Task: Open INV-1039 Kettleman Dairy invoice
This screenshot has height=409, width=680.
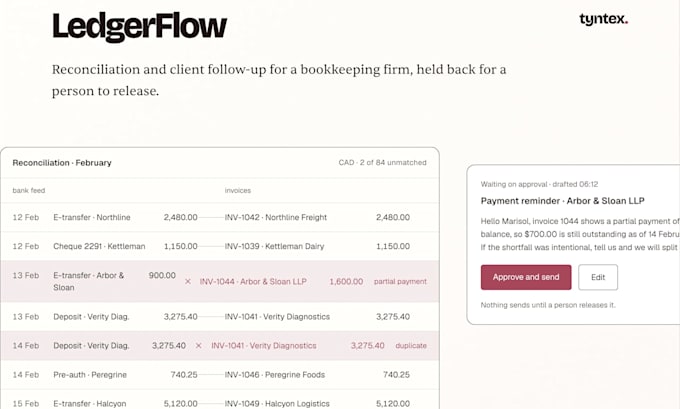Action: [275, 246]
